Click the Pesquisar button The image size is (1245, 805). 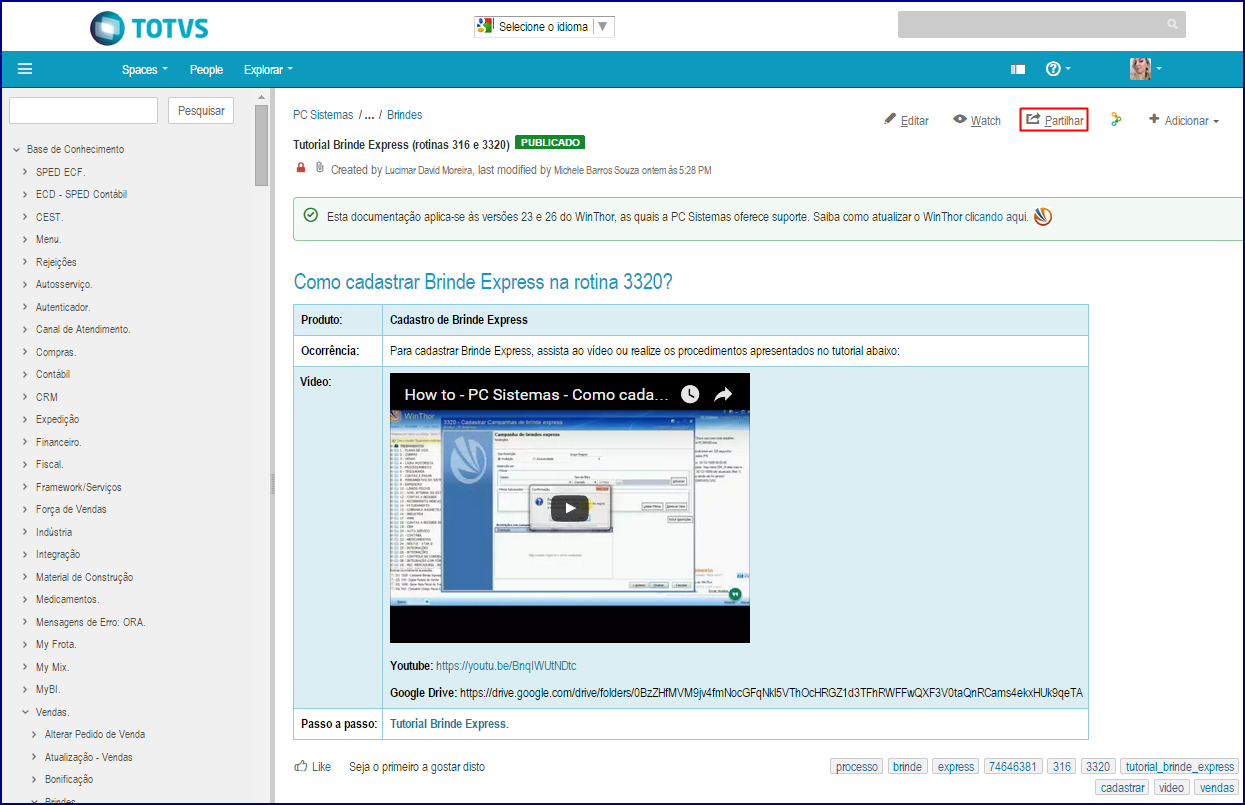pos(201,110)
